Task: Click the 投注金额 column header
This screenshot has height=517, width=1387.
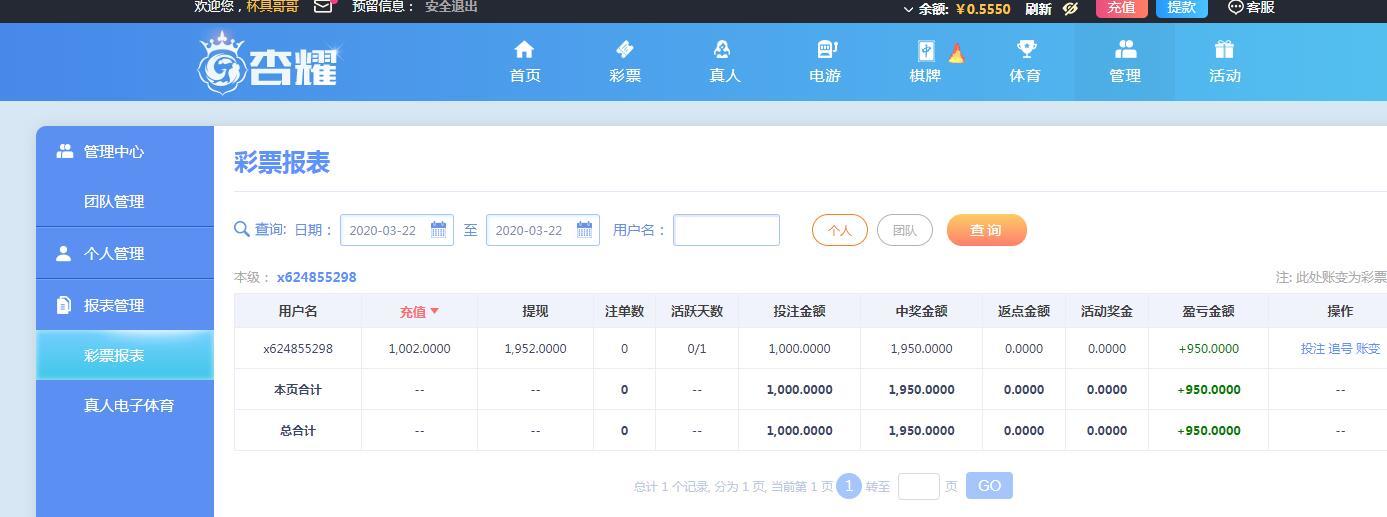Action: [x=799, y=311]
